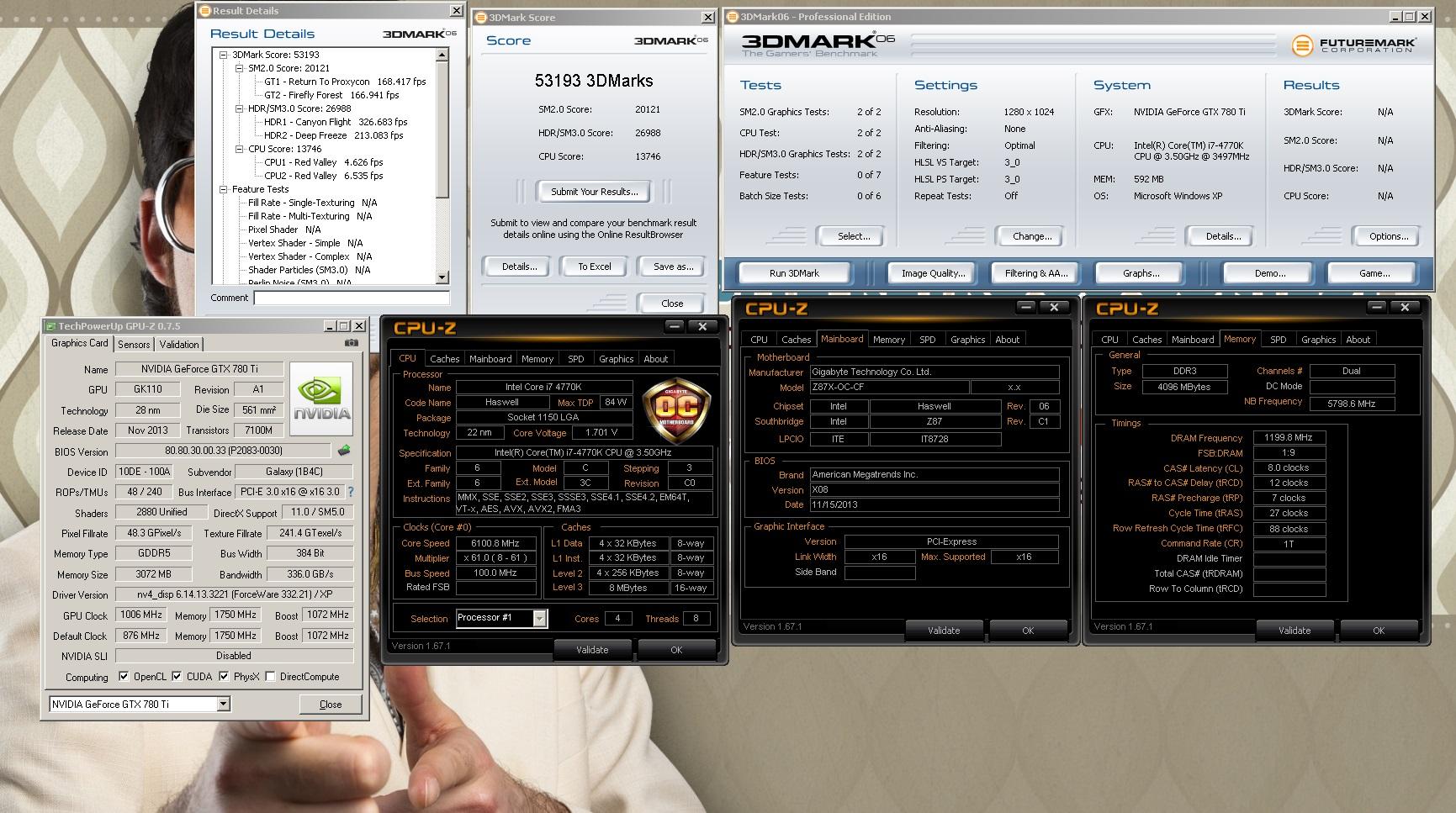Click the Comment input field
The image size is (1456, 813).
tap(352, 298)
